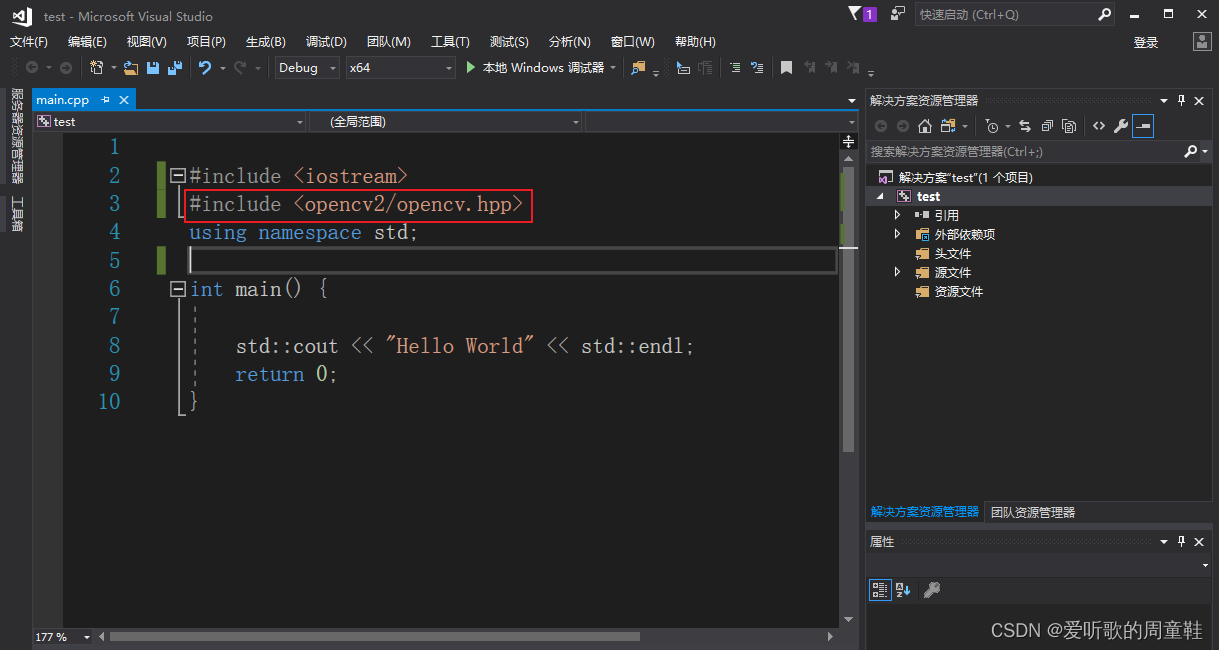This screenshot has height=650, width=1219.
Task: Click the Find in Files toolbar icon
Action: [x=638, y=68]
